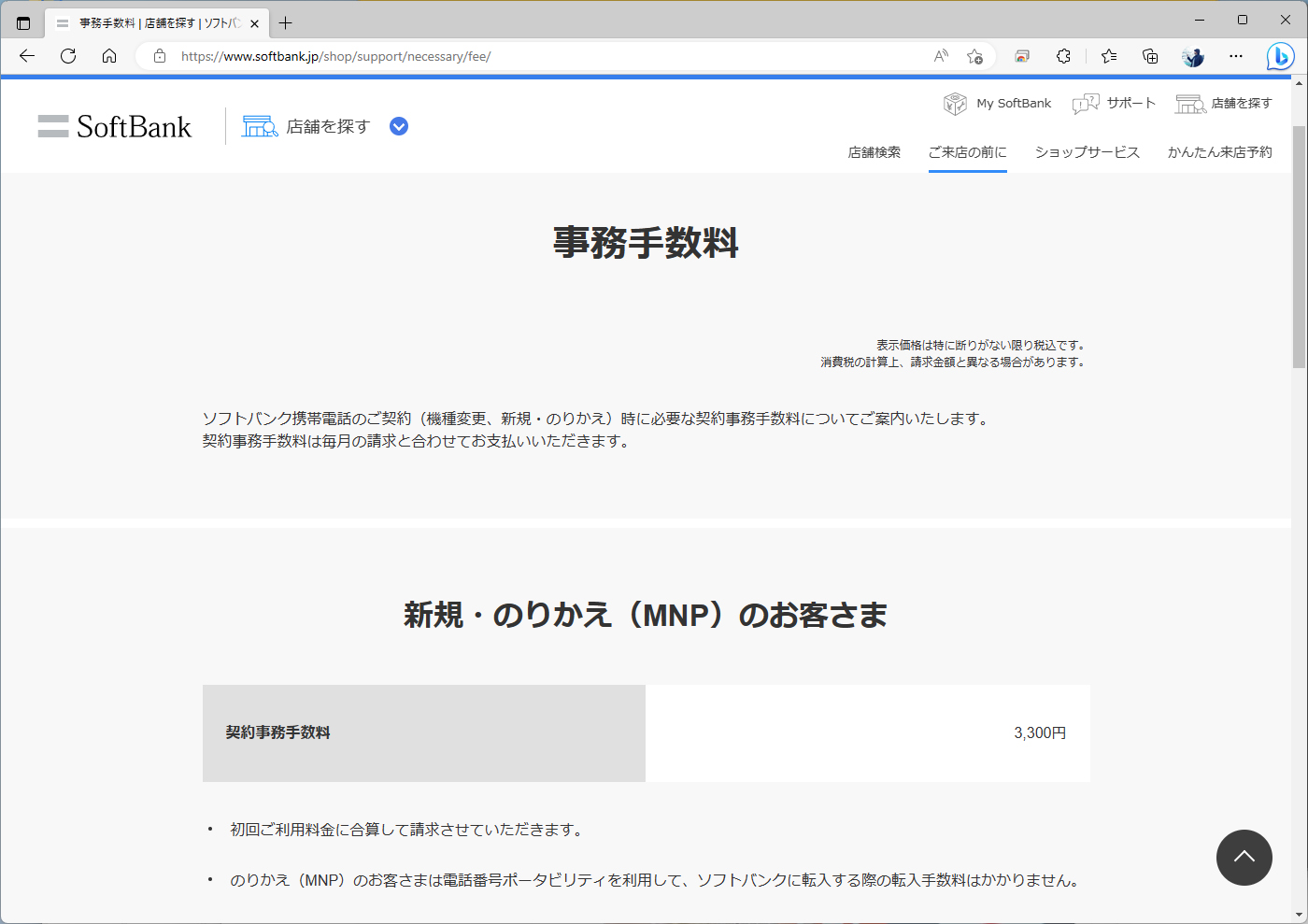Click the scrollbar up arrow
1308x924 pixels.
(x=1299, y=83)
